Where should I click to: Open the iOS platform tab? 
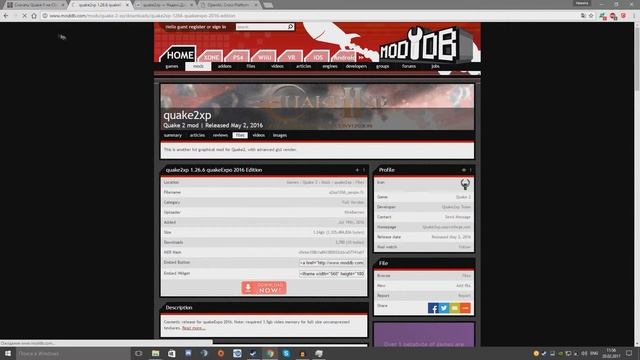pos(318,57)
